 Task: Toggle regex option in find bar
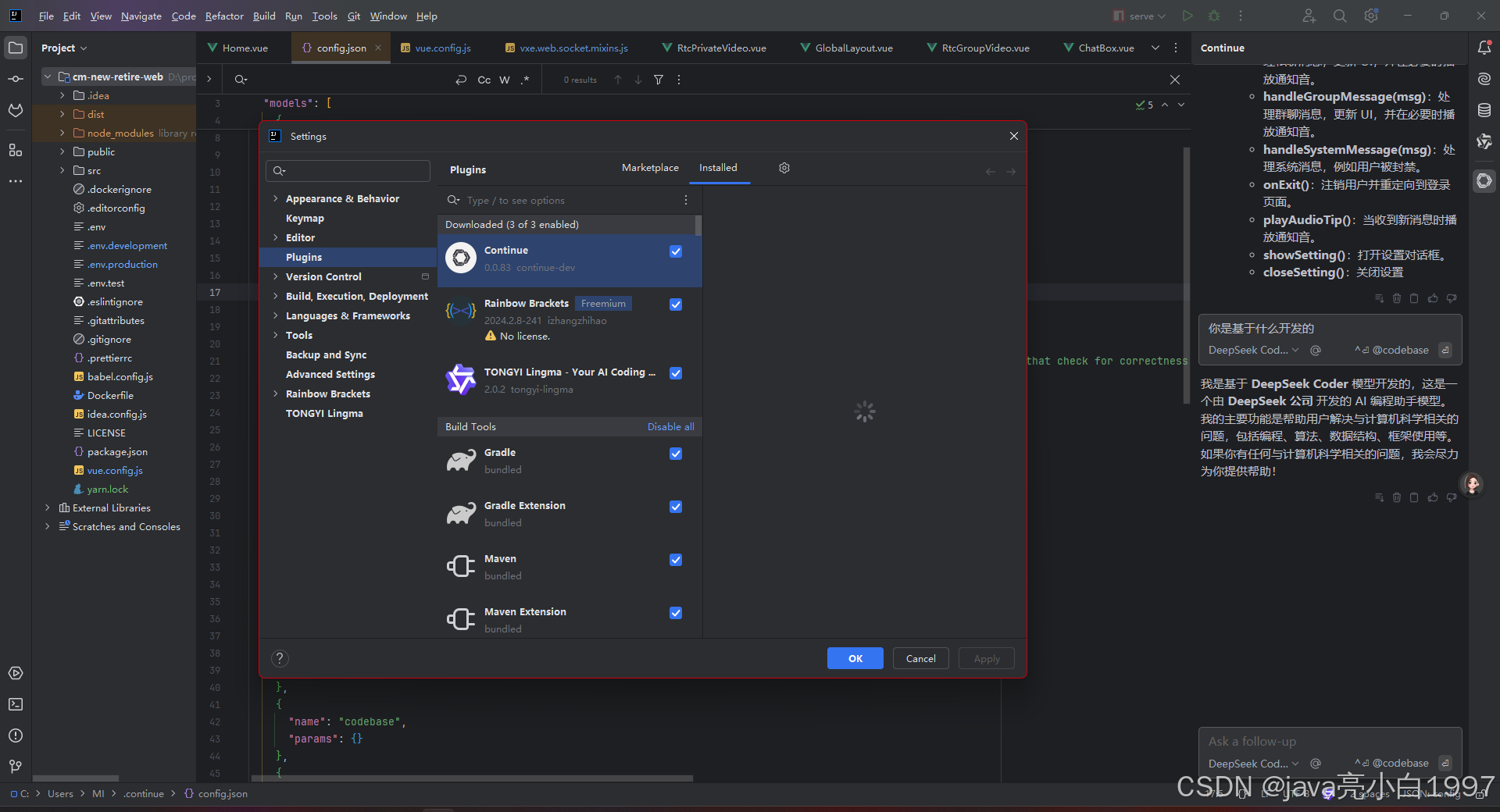[x=525, y=80]
